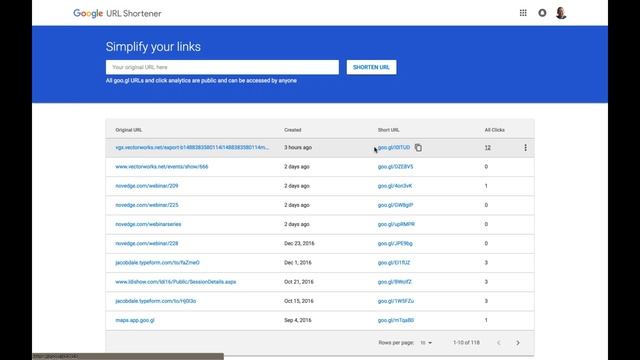Click the short URL in the Oct 21, 2016 row
The width and height of the screenshot is (640, 360).
(x=394, y=282)
